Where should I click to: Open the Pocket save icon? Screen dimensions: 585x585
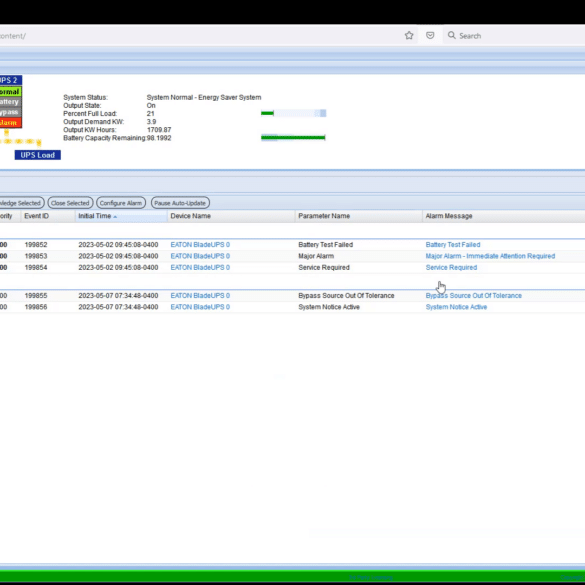point(430,35)
